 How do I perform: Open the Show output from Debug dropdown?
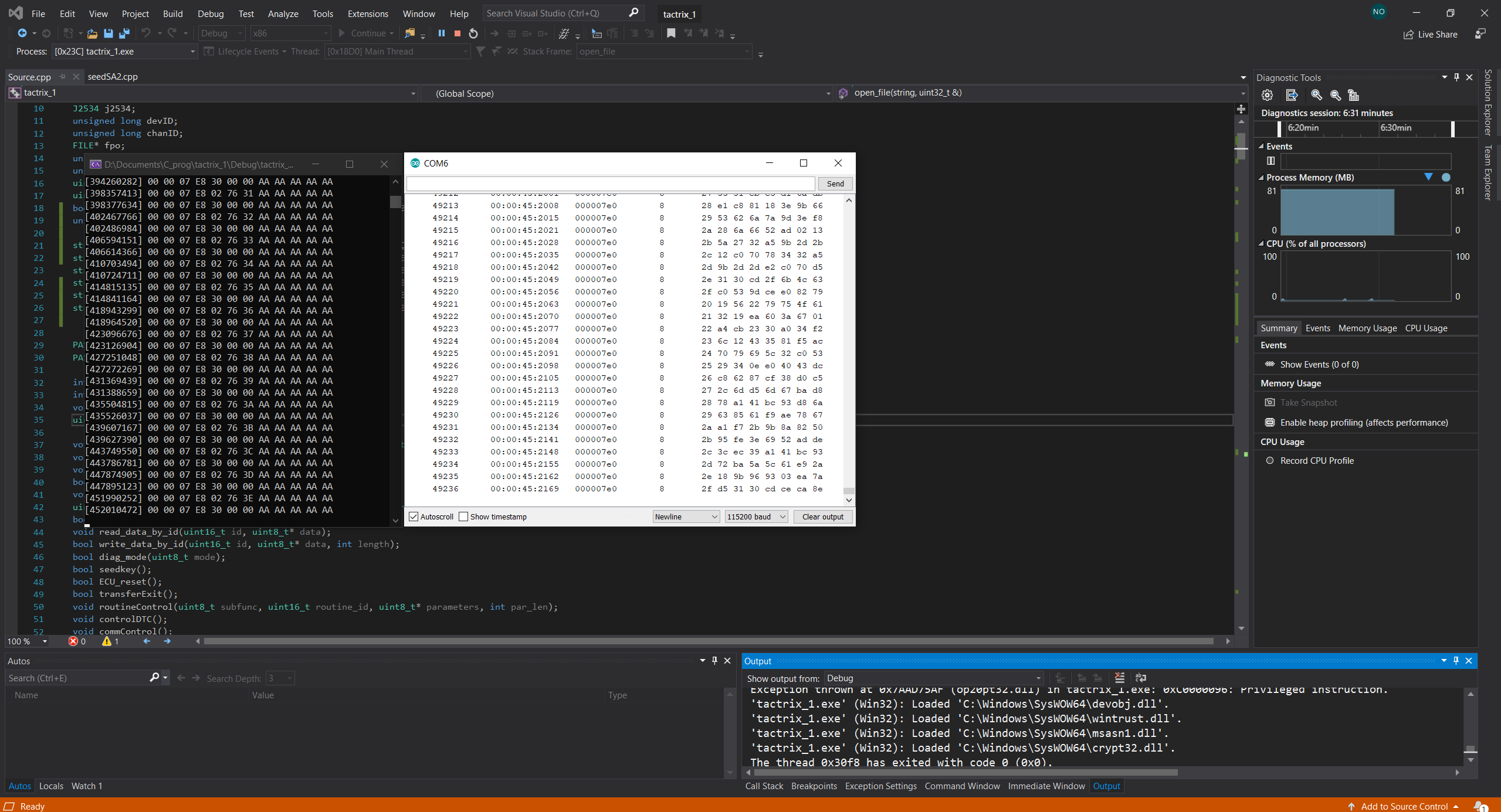tap(934, 678)
